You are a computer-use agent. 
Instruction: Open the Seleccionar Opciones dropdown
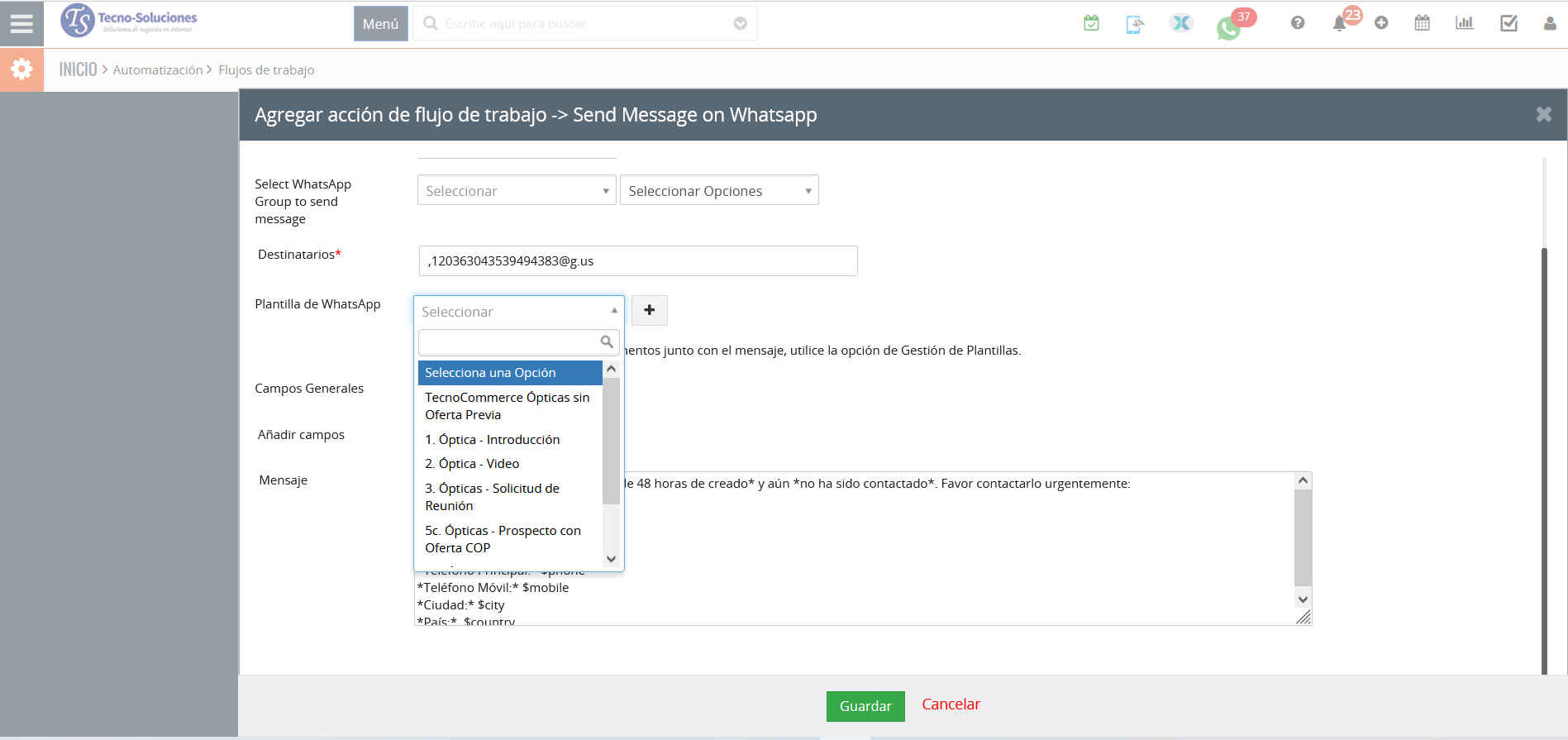pos(719,191)
